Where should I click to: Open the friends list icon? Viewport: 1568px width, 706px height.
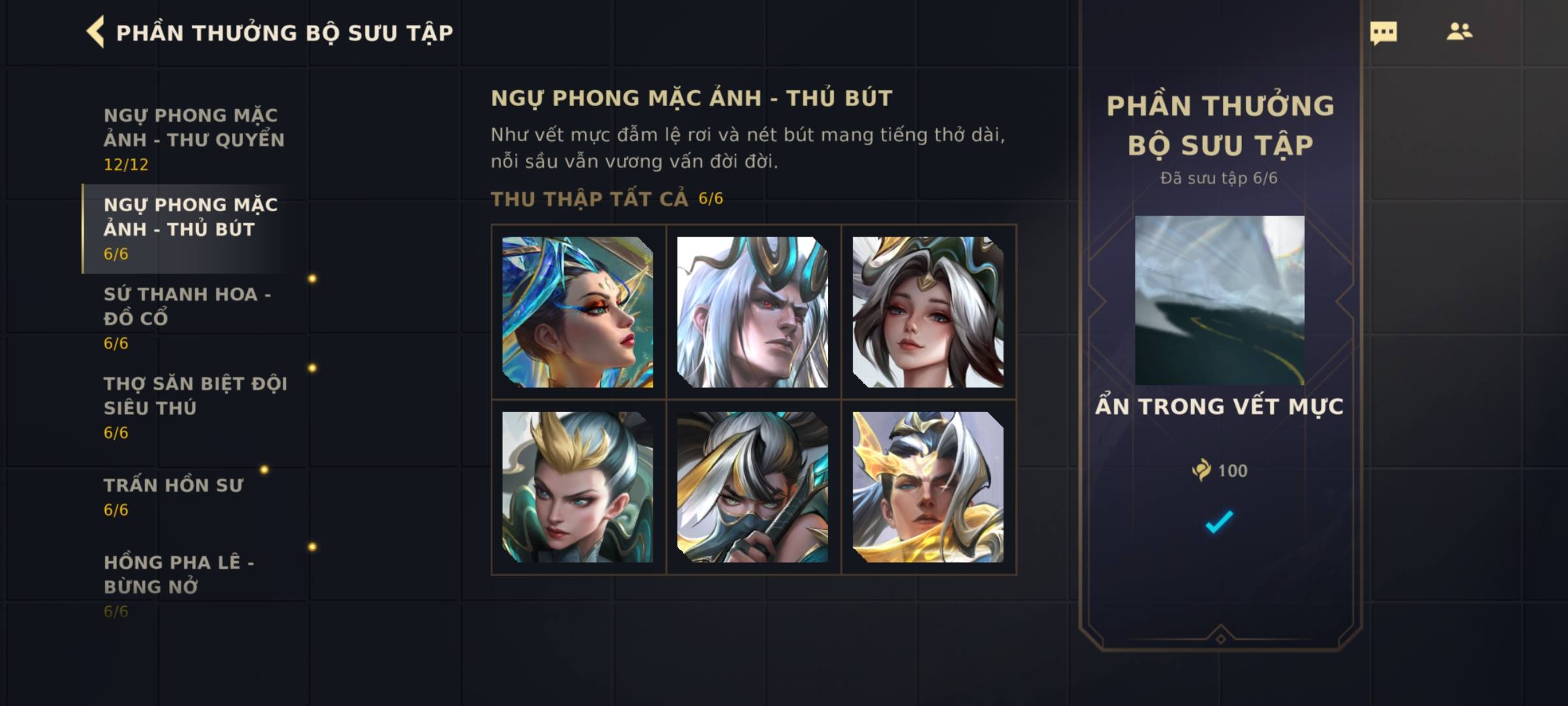coord(1459,31)
